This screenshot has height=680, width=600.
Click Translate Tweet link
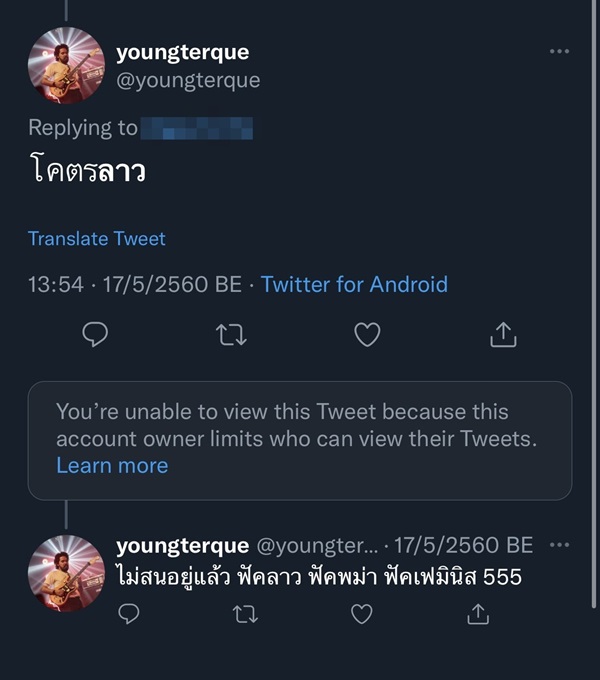pyautogui.click(x=97, y=239)
